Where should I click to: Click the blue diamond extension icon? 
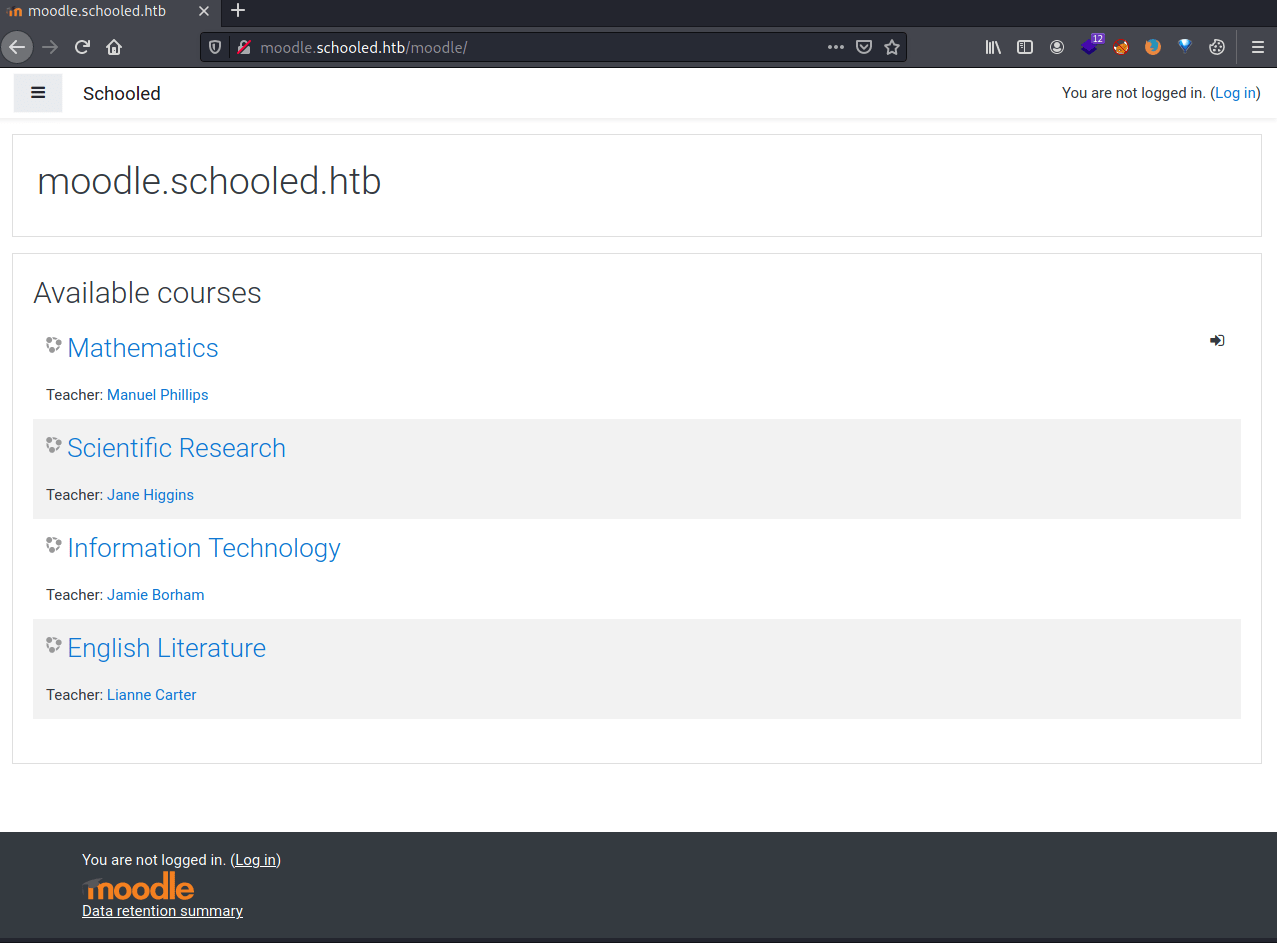1185,47
